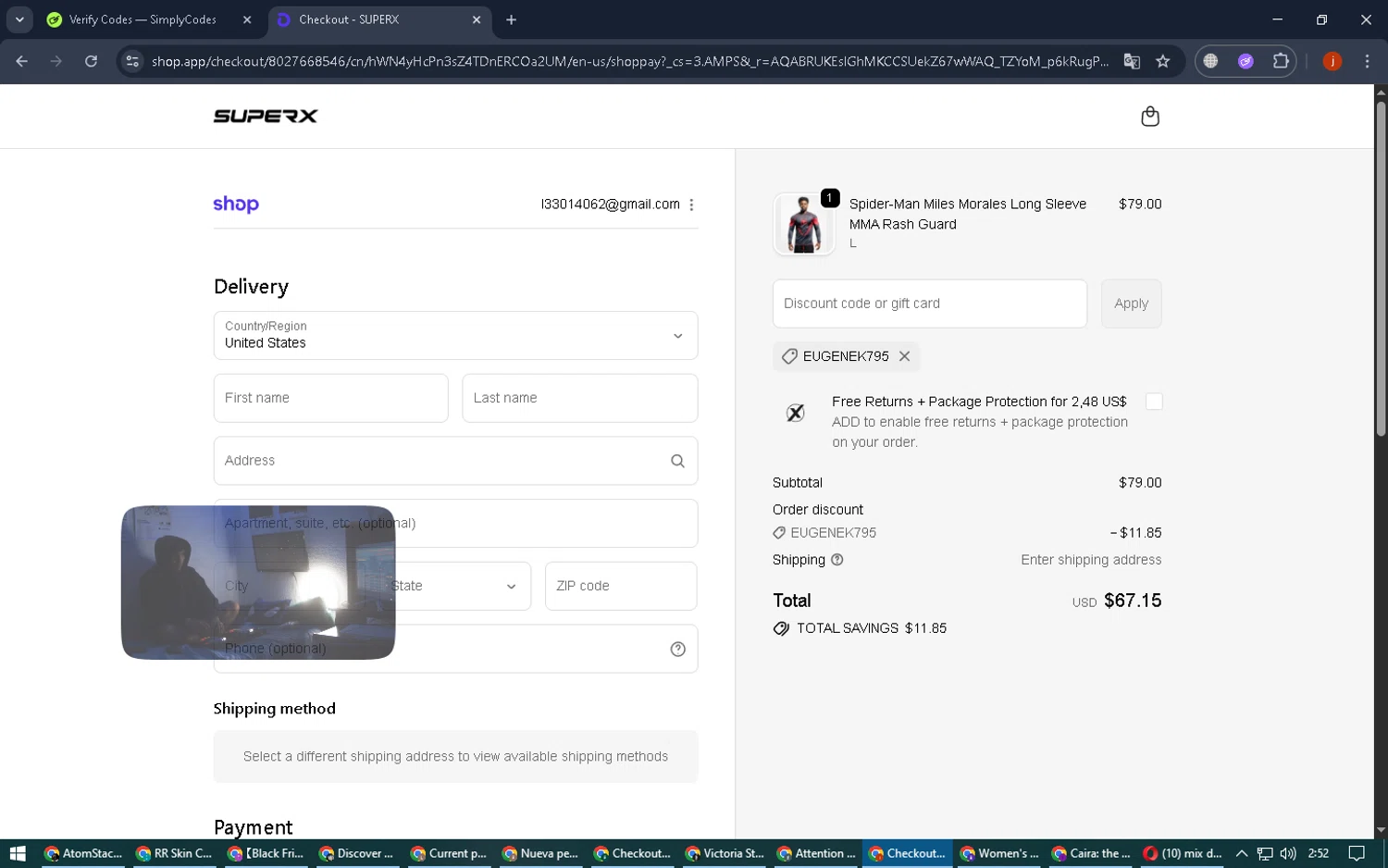Viewport: 1388px width, 868px height.
Task: Open the tab search dropdown arrow
Action: 19,19
